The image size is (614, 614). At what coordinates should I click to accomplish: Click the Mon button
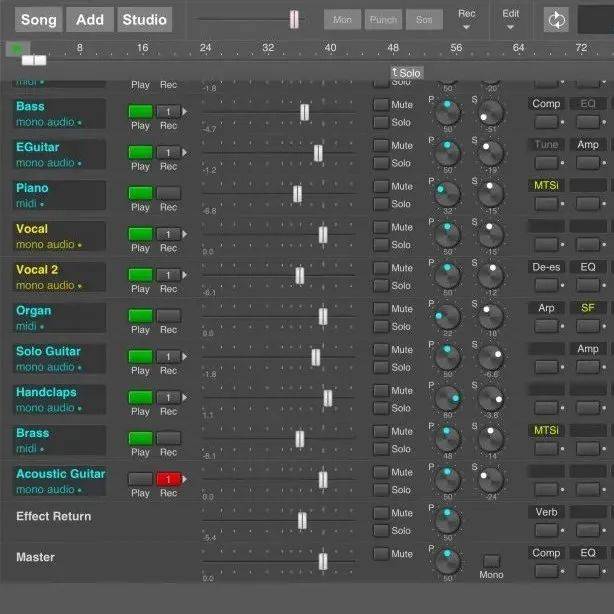pyautogui.click(x=342, y=20)
